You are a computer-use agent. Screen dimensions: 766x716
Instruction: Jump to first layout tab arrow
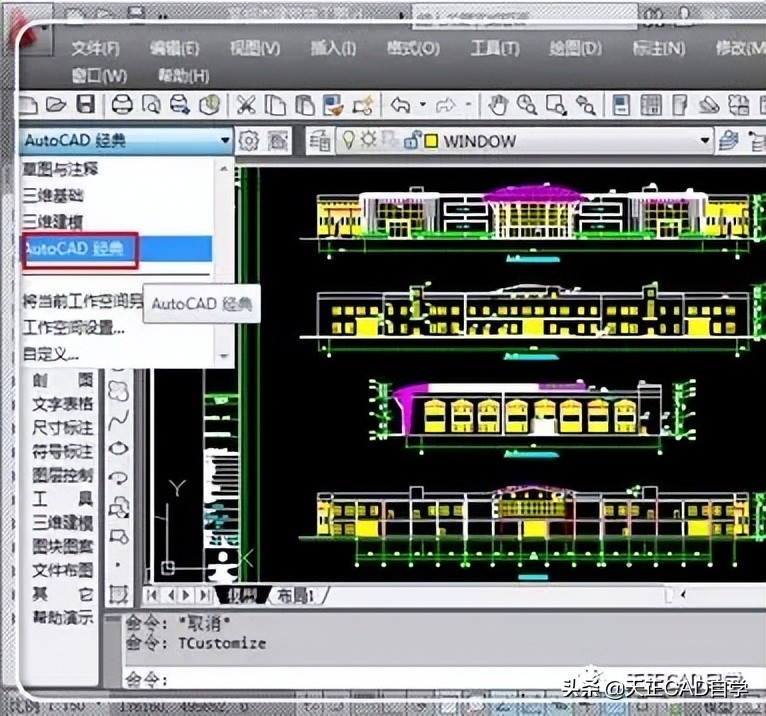(152, 595)
